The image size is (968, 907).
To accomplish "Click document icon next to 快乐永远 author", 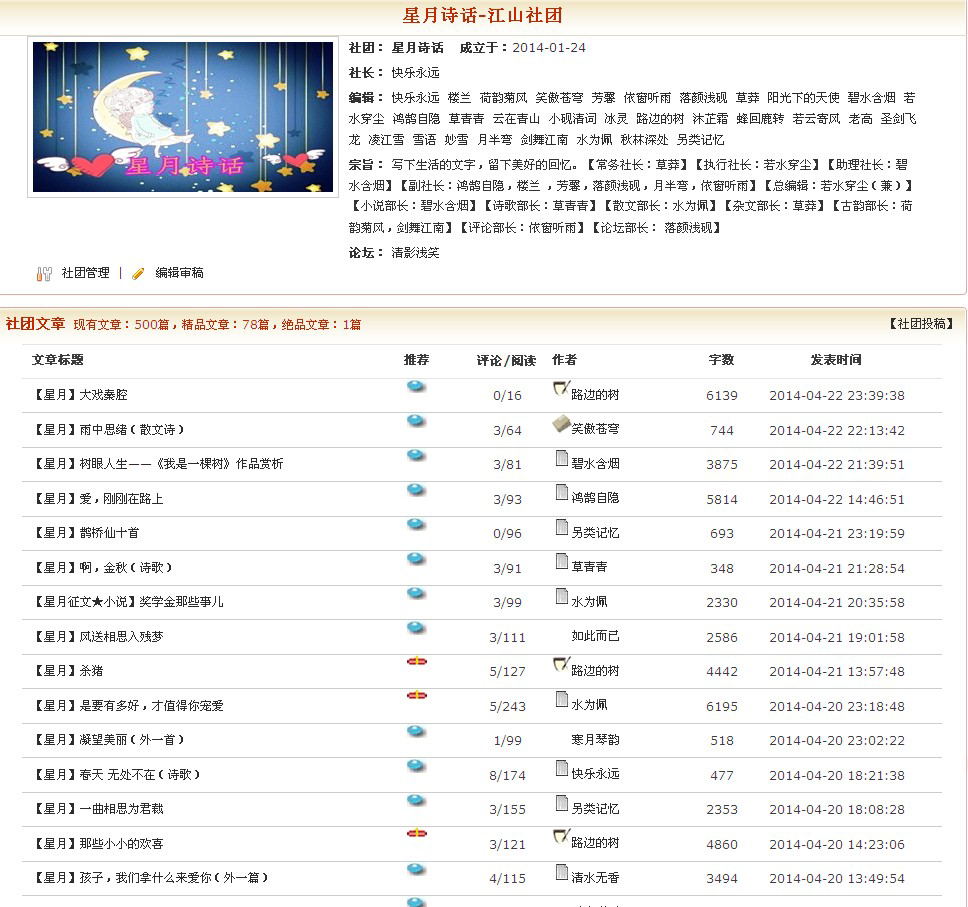I will pos(562,768).
